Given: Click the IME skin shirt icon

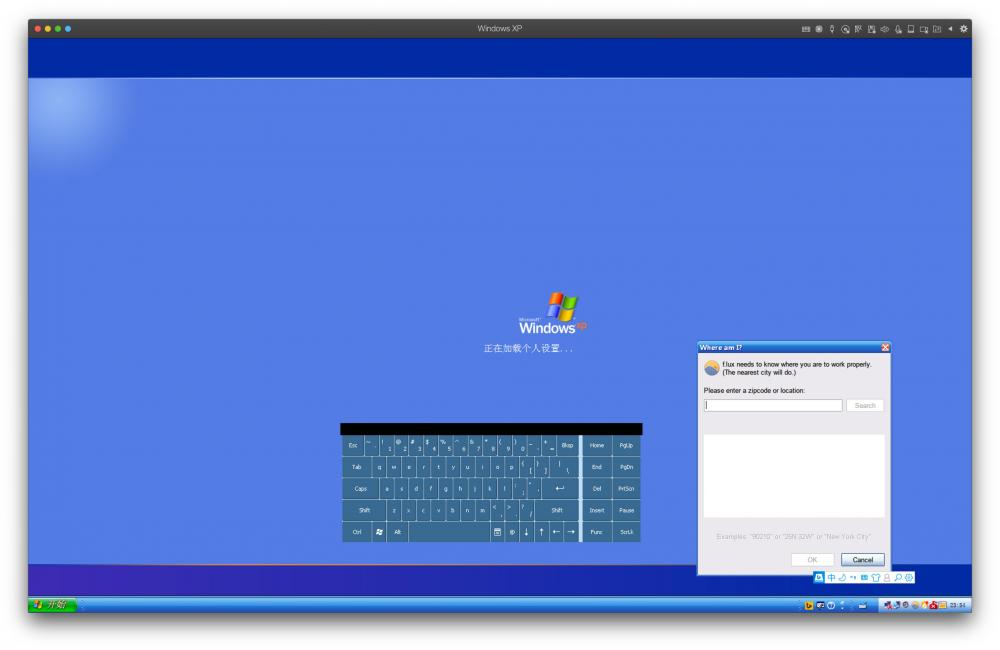Looking at the screenshot, I should point(875,578).
